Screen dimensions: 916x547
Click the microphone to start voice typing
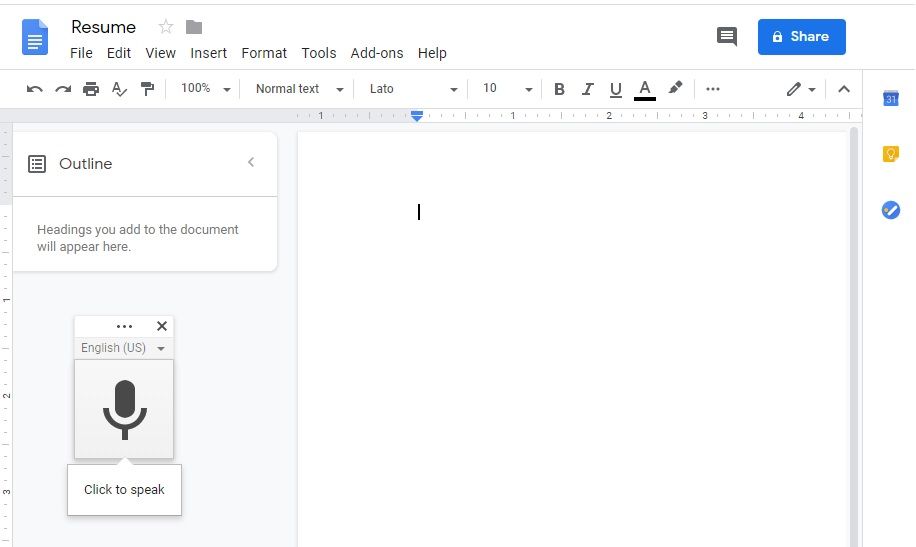pyautogui.click(x=124, y=409)
